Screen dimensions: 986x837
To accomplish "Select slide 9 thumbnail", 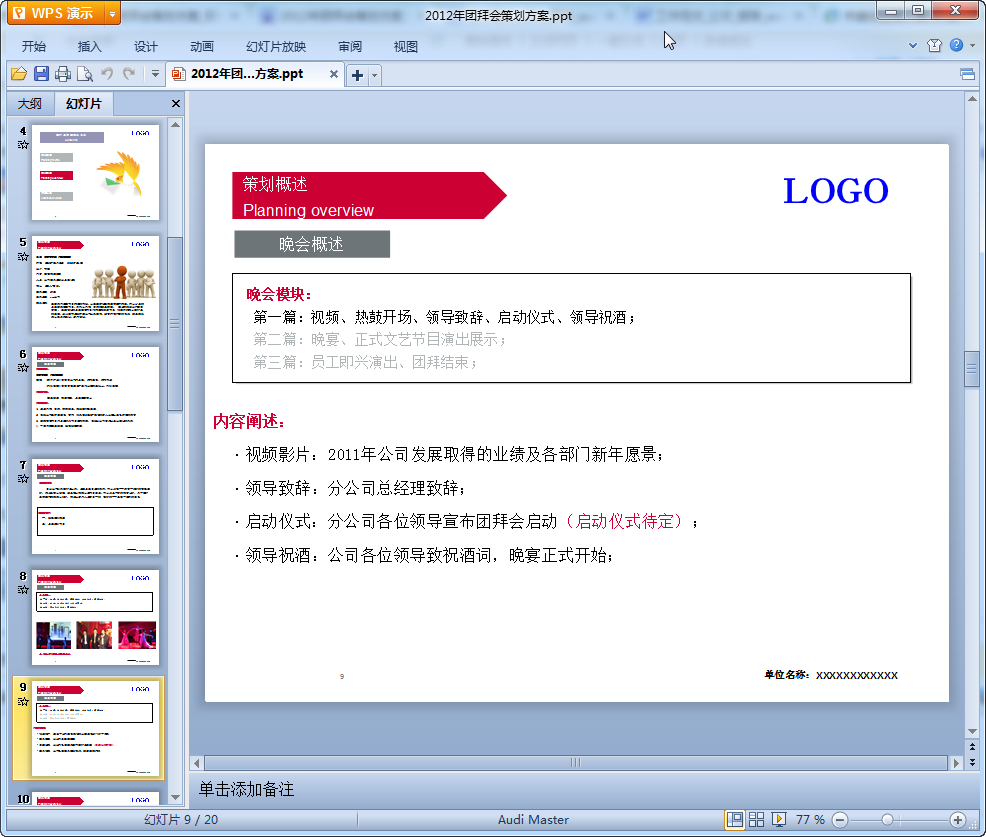I will click(96, 729).
